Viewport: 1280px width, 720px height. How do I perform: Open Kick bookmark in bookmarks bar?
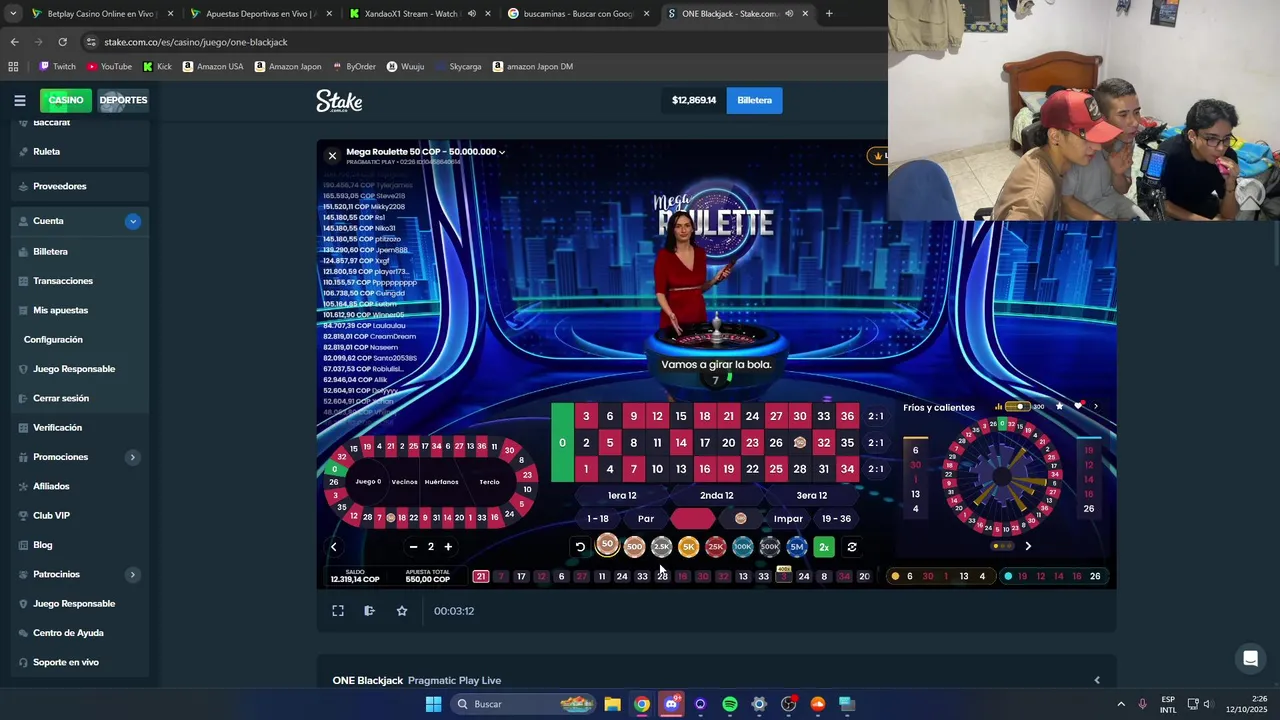click(158, 67)
